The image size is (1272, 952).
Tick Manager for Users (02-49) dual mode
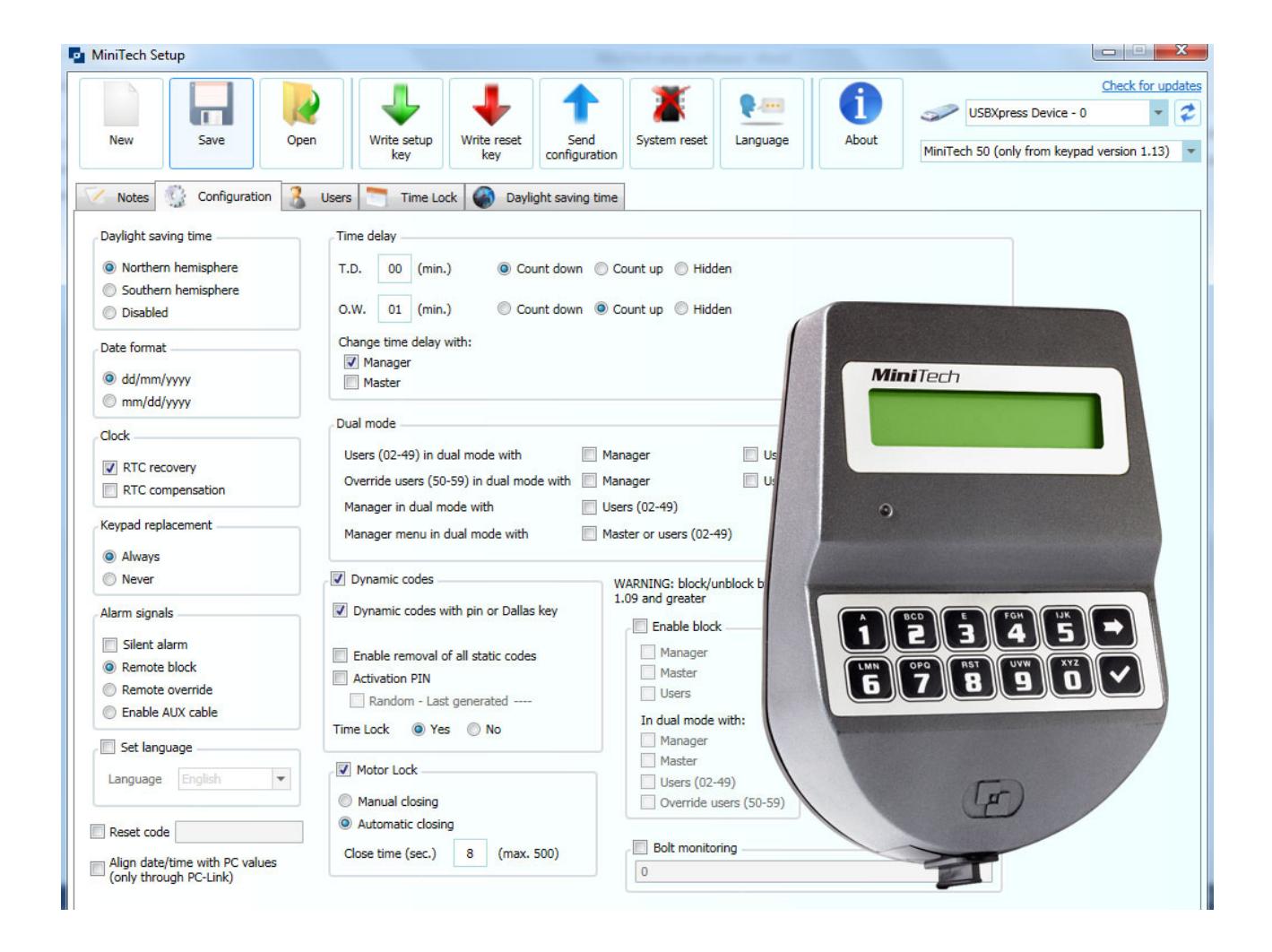(589, 455)
